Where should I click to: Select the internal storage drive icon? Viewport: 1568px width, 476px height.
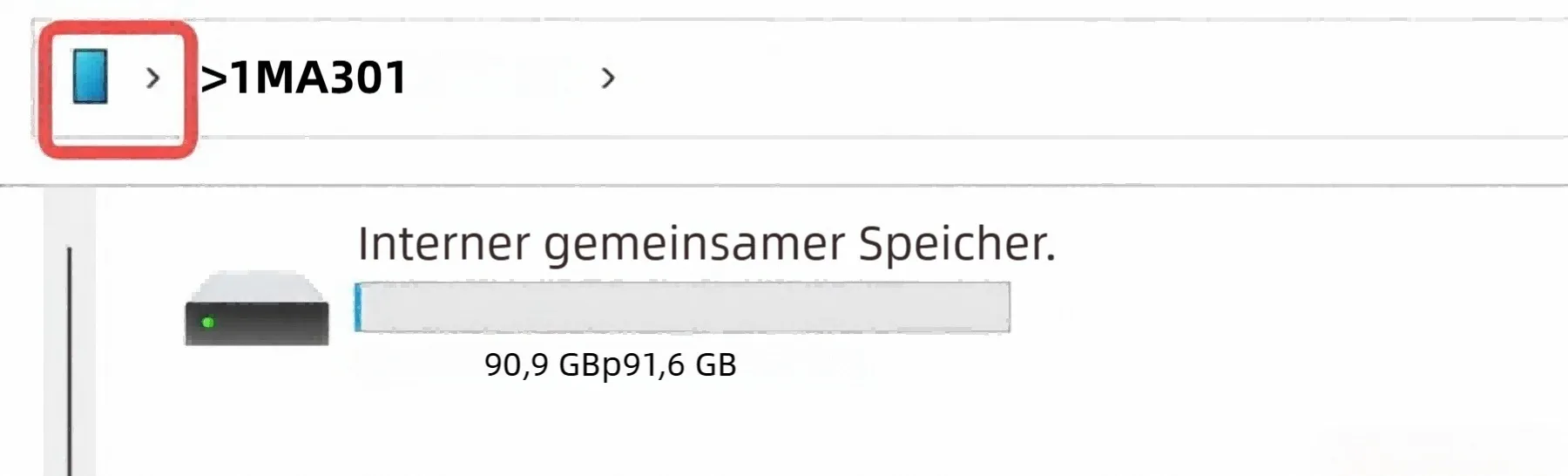[256, 310]
